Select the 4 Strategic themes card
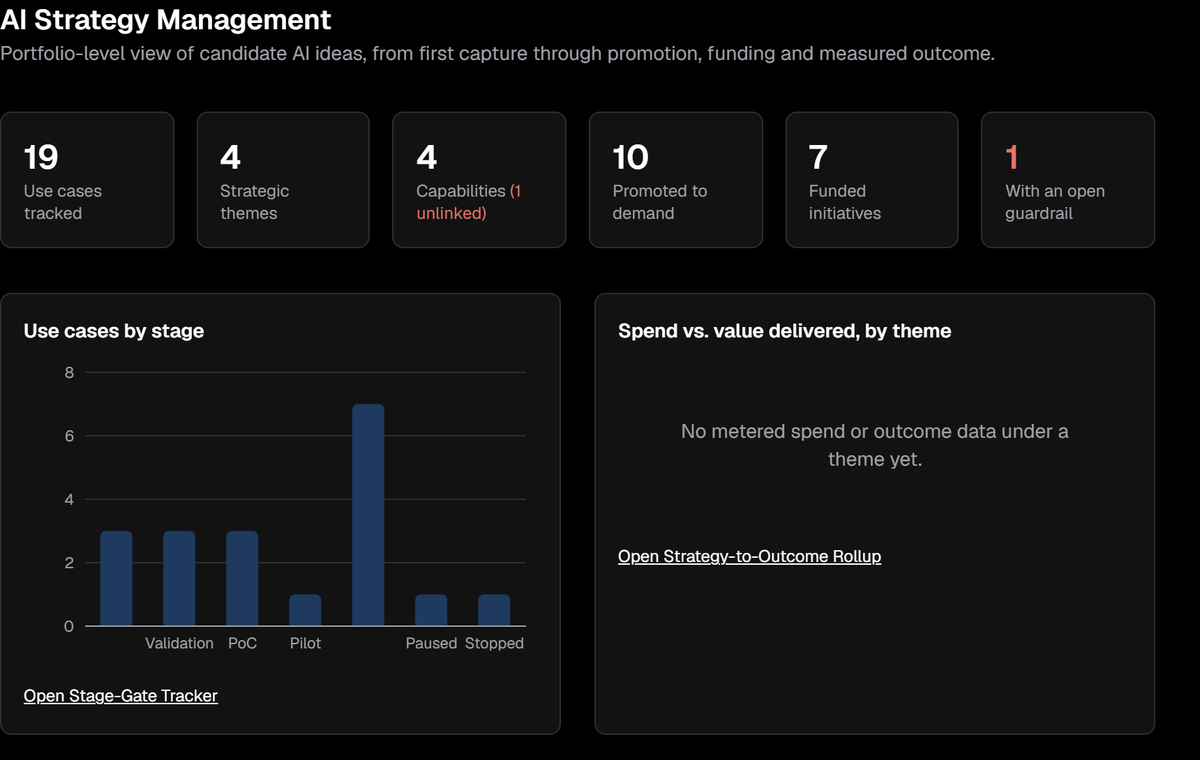 coord(283,180)
